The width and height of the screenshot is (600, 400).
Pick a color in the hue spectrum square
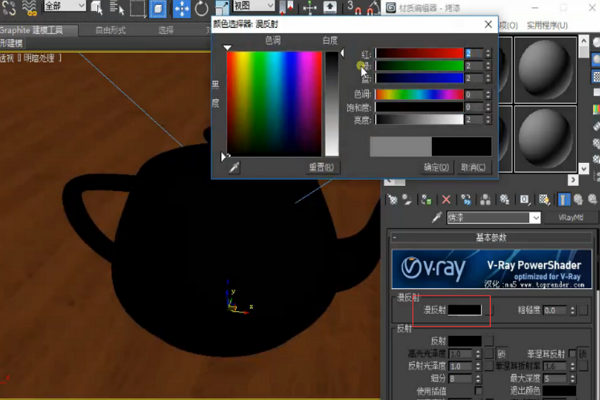point(274,103)
